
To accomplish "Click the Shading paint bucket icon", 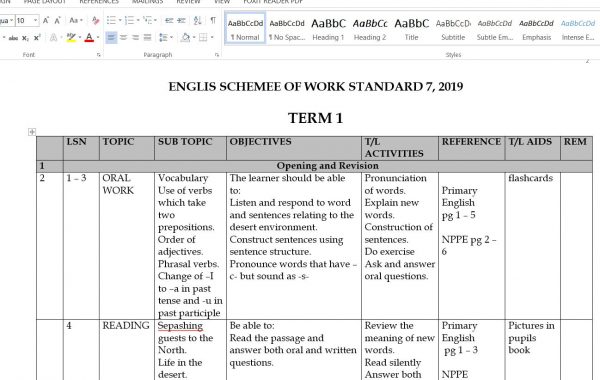I will (186, 38).
